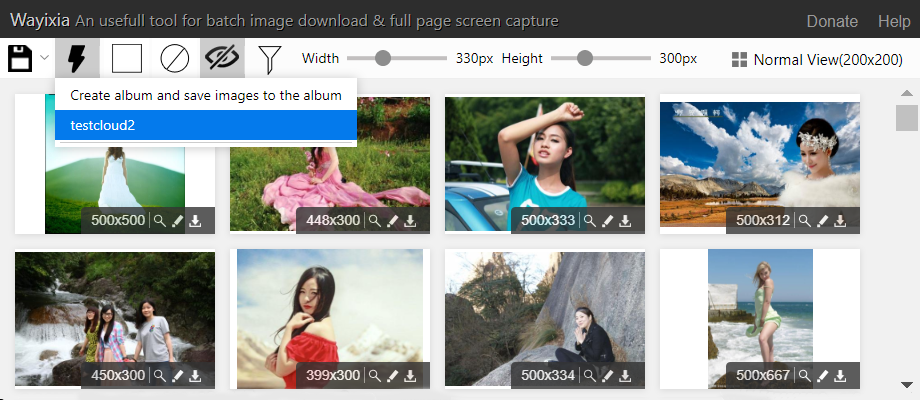
Task: Toggle the crossed-eye hide images icon
Action: 222,58
